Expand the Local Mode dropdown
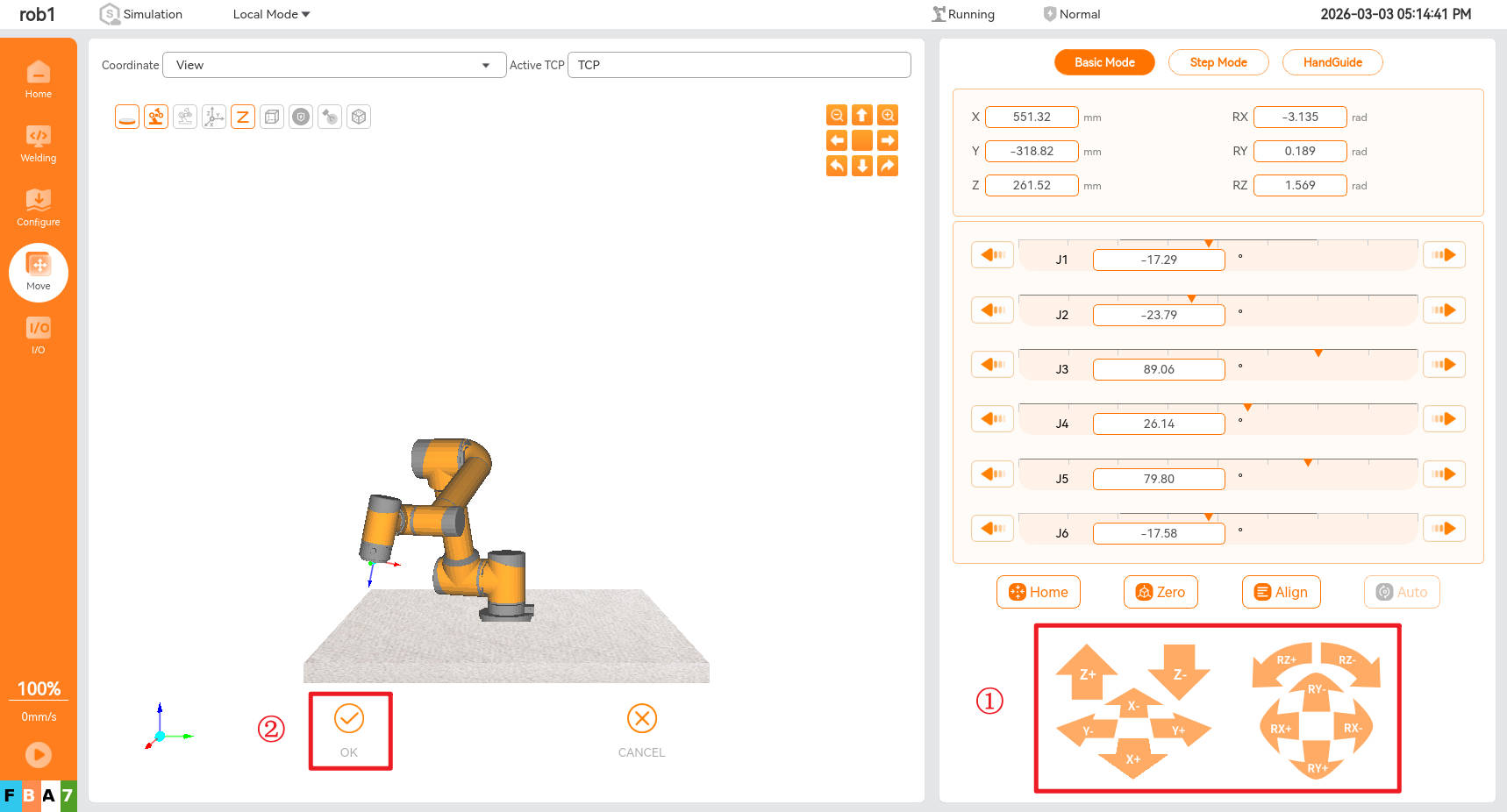Image resolution: width=1507 pixels, height=812 pixels. click(271, 14)
